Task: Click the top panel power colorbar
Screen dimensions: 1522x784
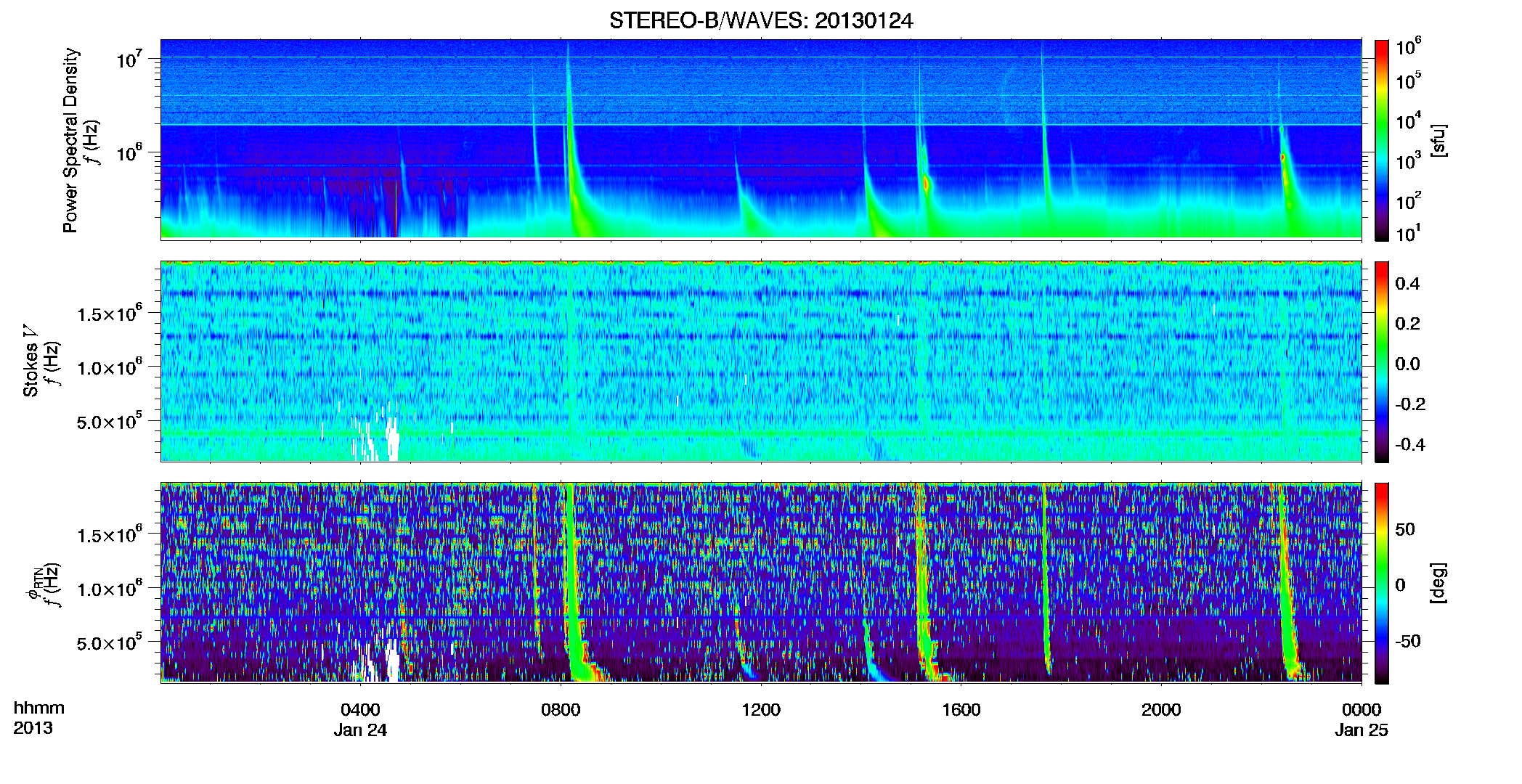Action: [1382, 140]
